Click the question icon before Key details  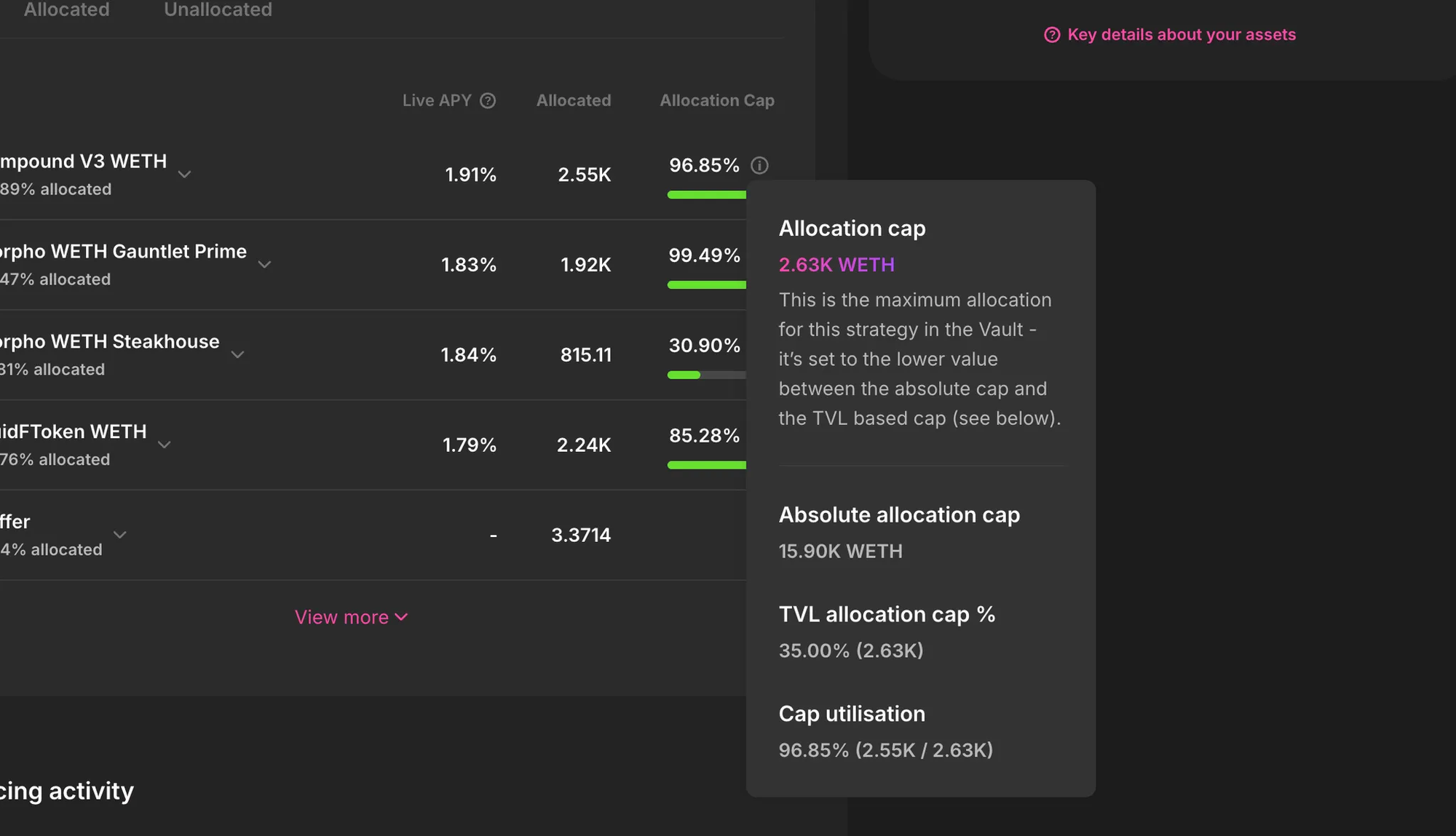(x=1052, y=35)
